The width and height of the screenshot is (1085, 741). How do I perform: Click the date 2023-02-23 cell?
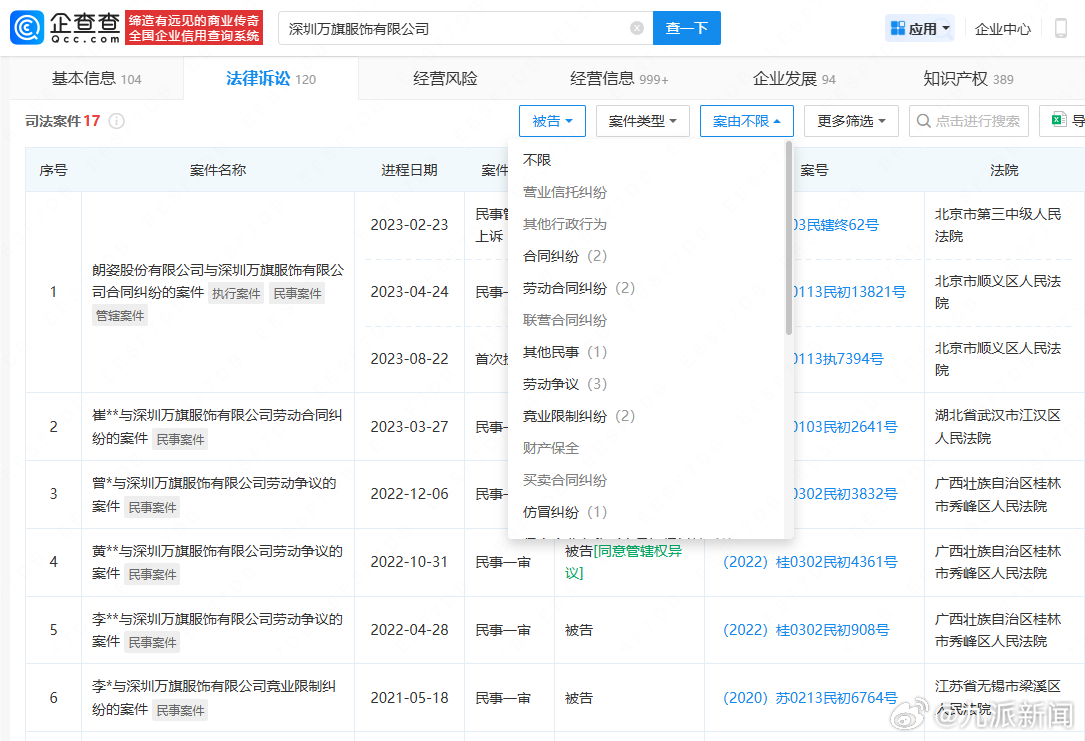(x=409, y=225)
